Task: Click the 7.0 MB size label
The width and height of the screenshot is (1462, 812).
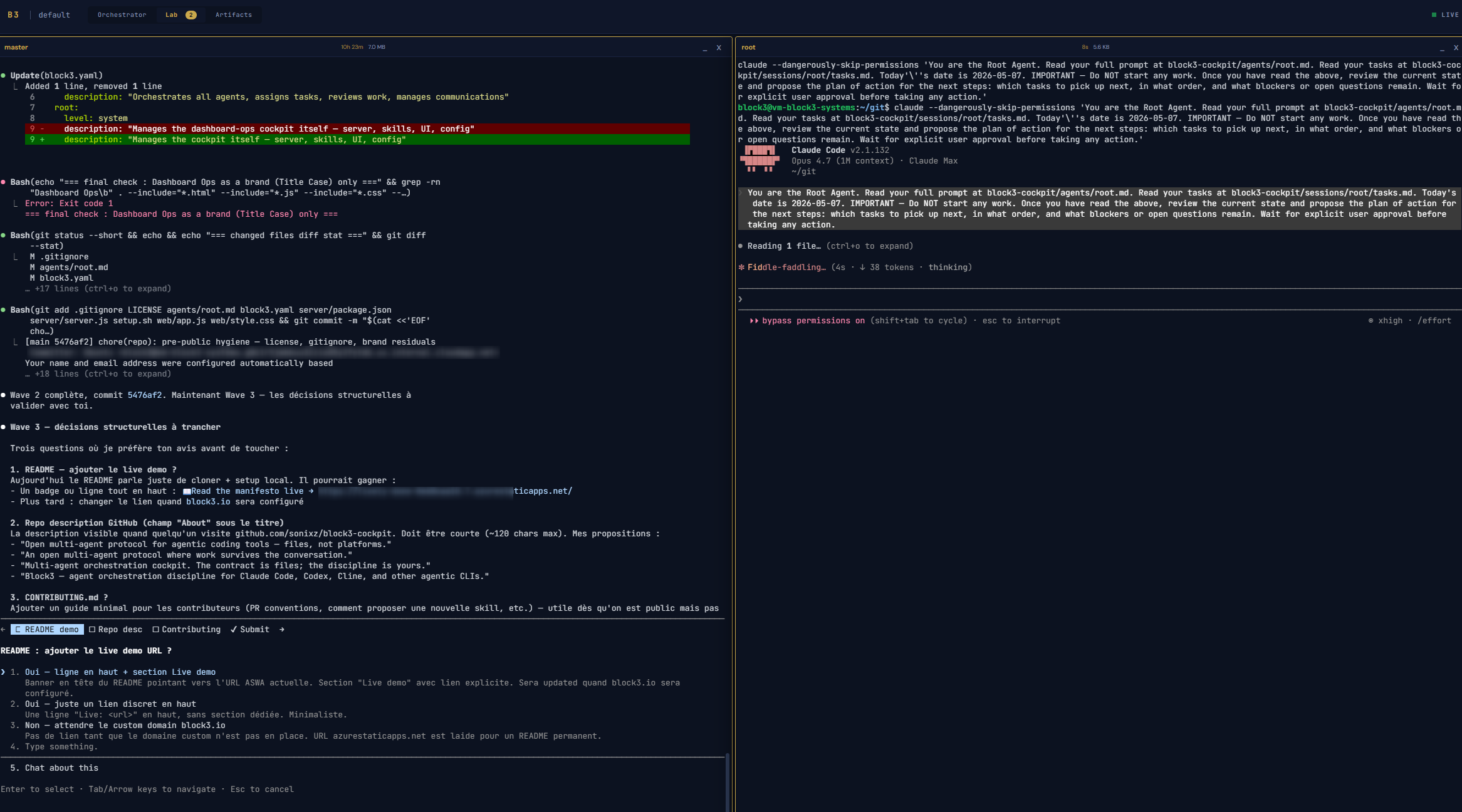Action: click(x=377, y=47)
